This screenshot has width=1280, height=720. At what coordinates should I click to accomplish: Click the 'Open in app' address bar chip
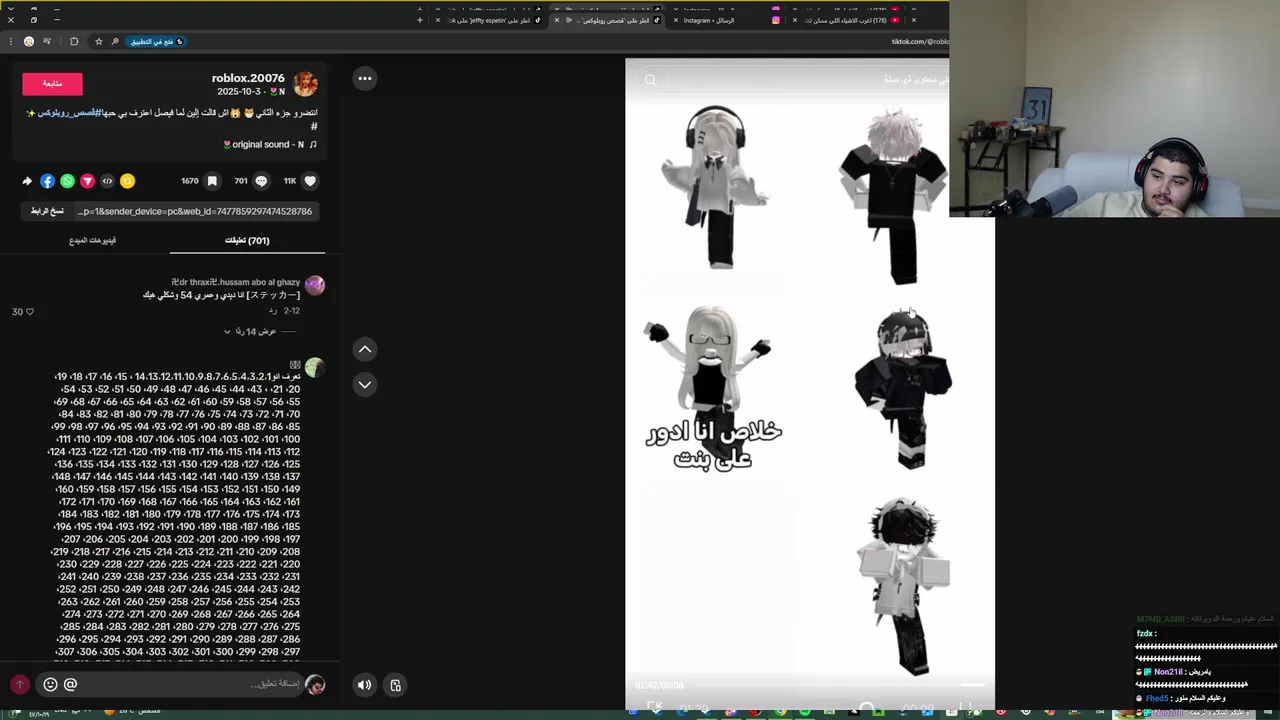(x=157, y=41)
